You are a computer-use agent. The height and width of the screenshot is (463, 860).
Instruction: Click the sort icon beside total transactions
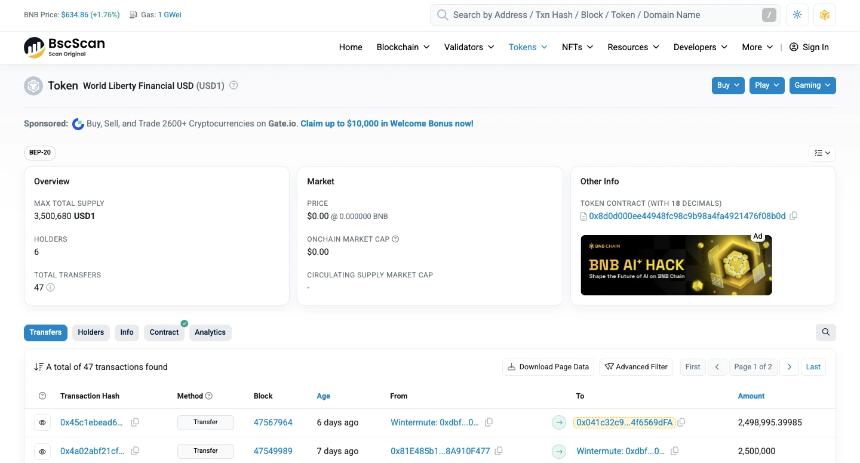[x=38, y=367]
